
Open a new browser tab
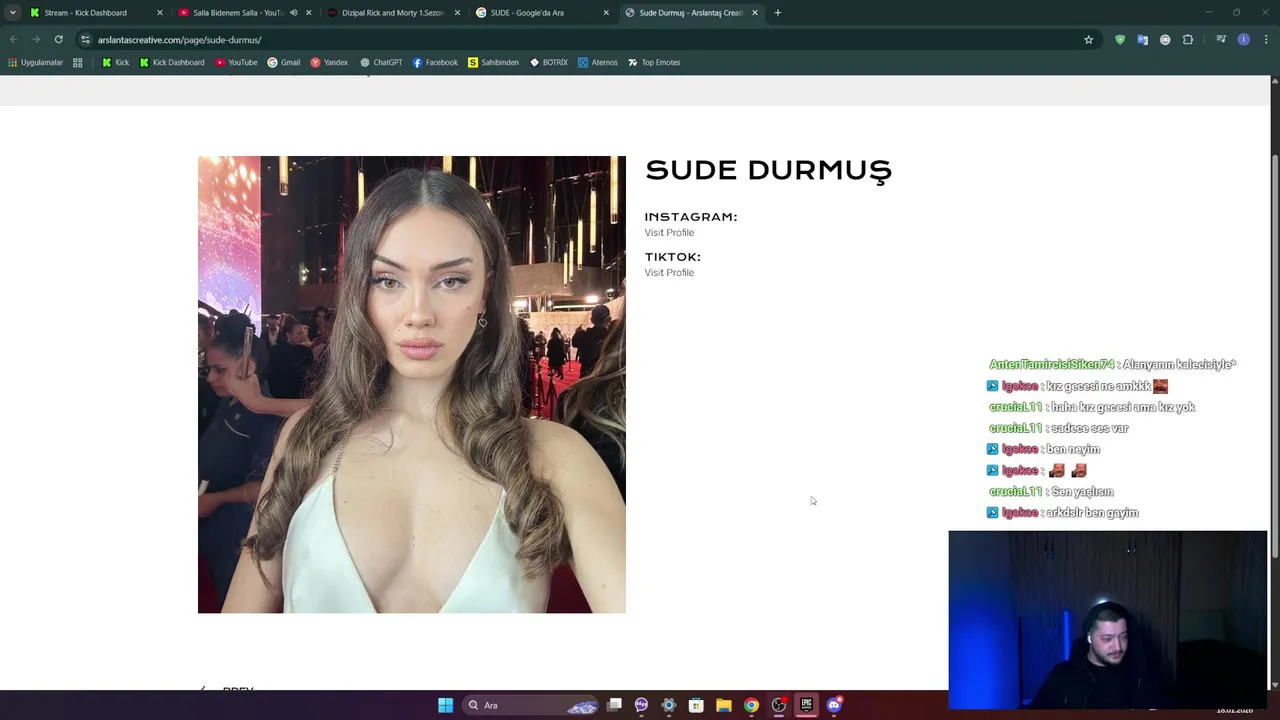coord(777,13)
